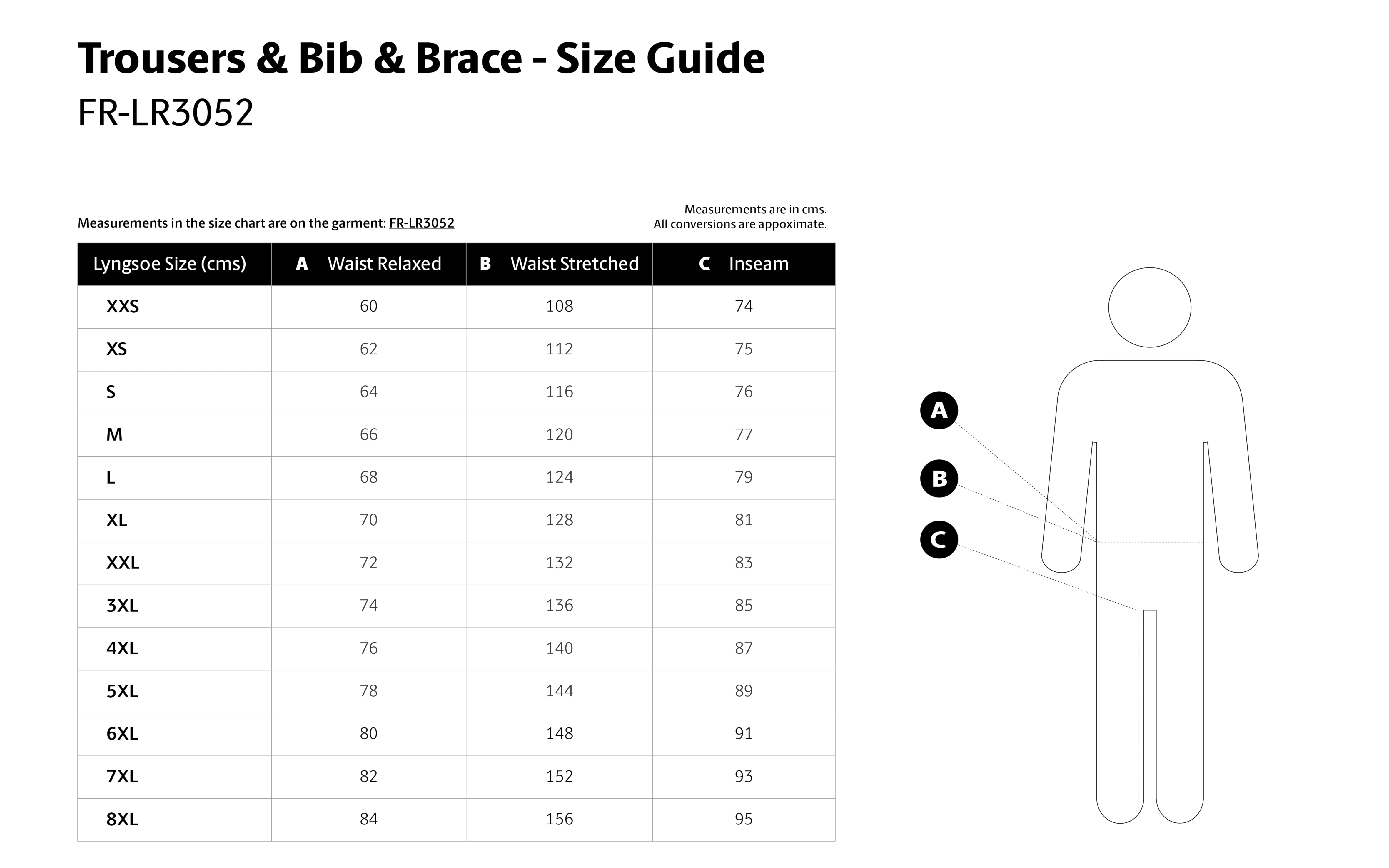This screenshot has width=1389, height=868.
Task: Click the inseam gap between the figure's legs
Action: (x=1150, y=709)
